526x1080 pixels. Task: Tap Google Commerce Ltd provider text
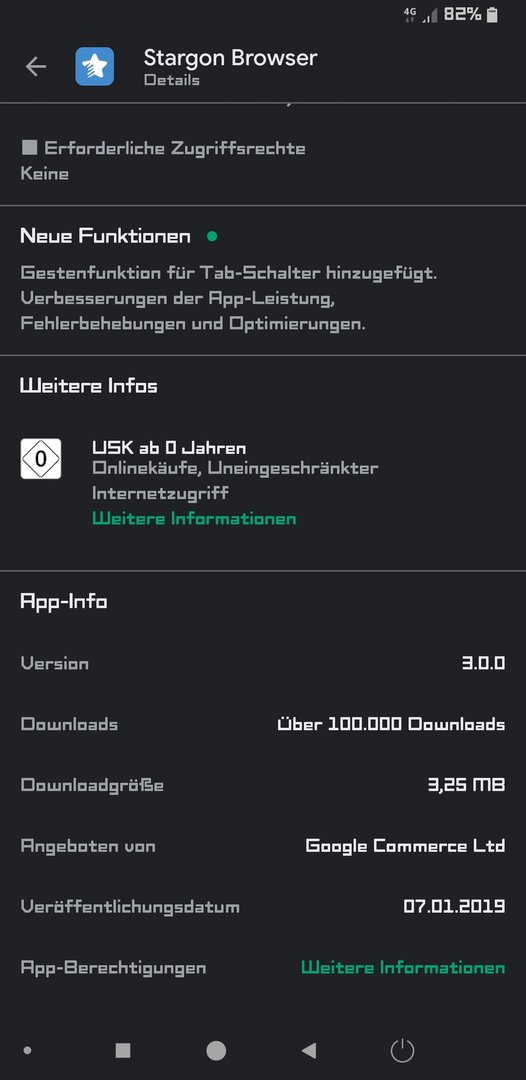(405, 846)
